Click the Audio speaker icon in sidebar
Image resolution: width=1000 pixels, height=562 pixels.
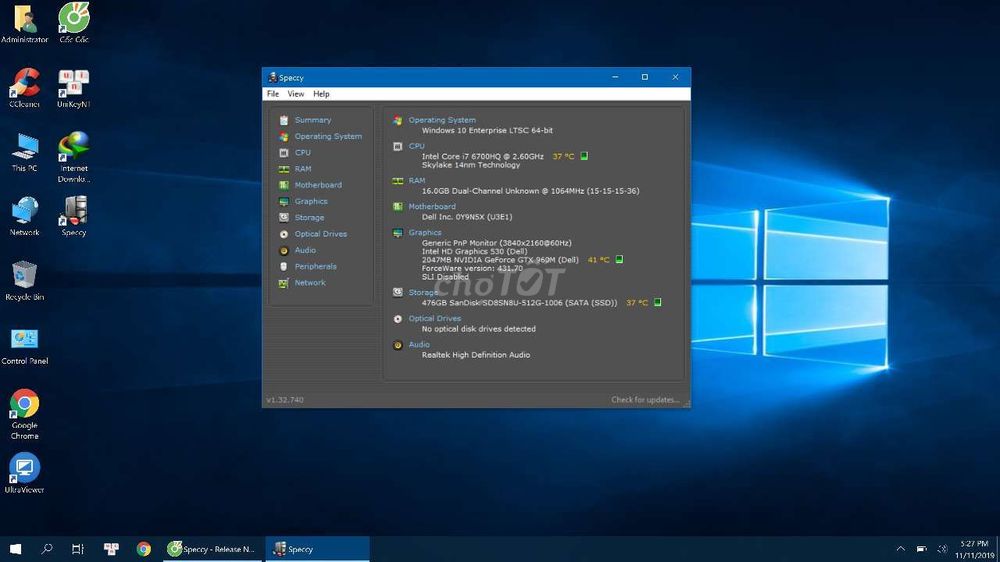[x=284, y=250]
